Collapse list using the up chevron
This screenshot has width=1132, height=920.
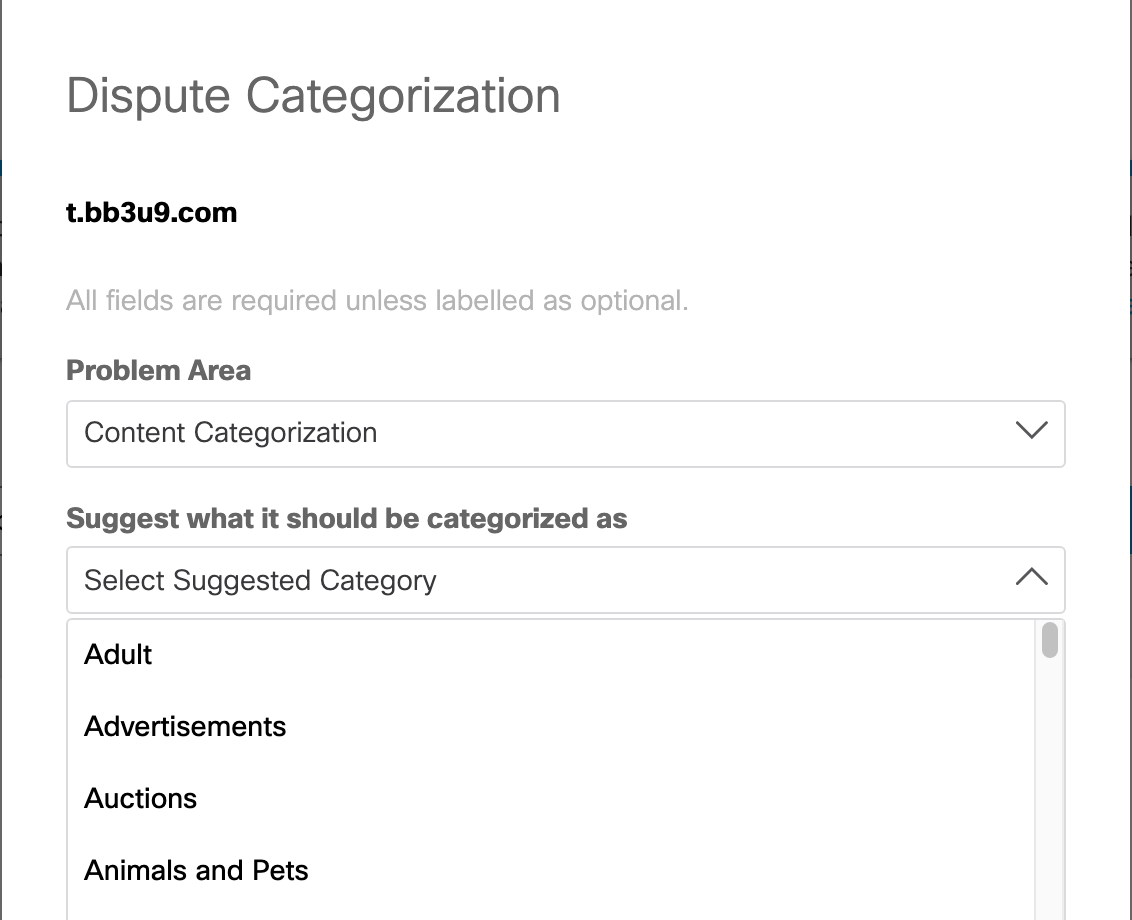pos(1031,578)
